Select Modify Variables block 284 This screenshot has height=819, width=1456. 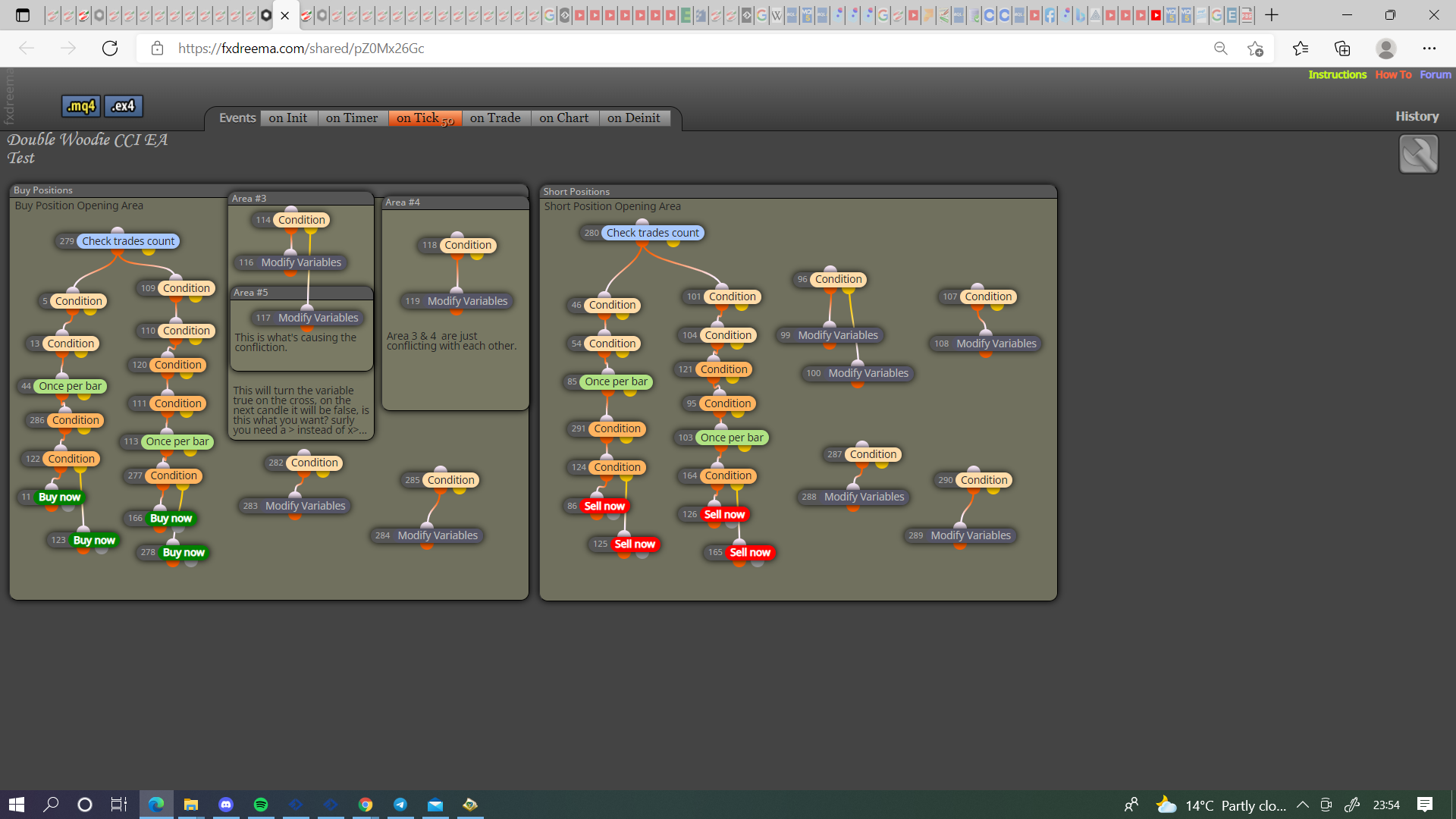pos(427,535)
